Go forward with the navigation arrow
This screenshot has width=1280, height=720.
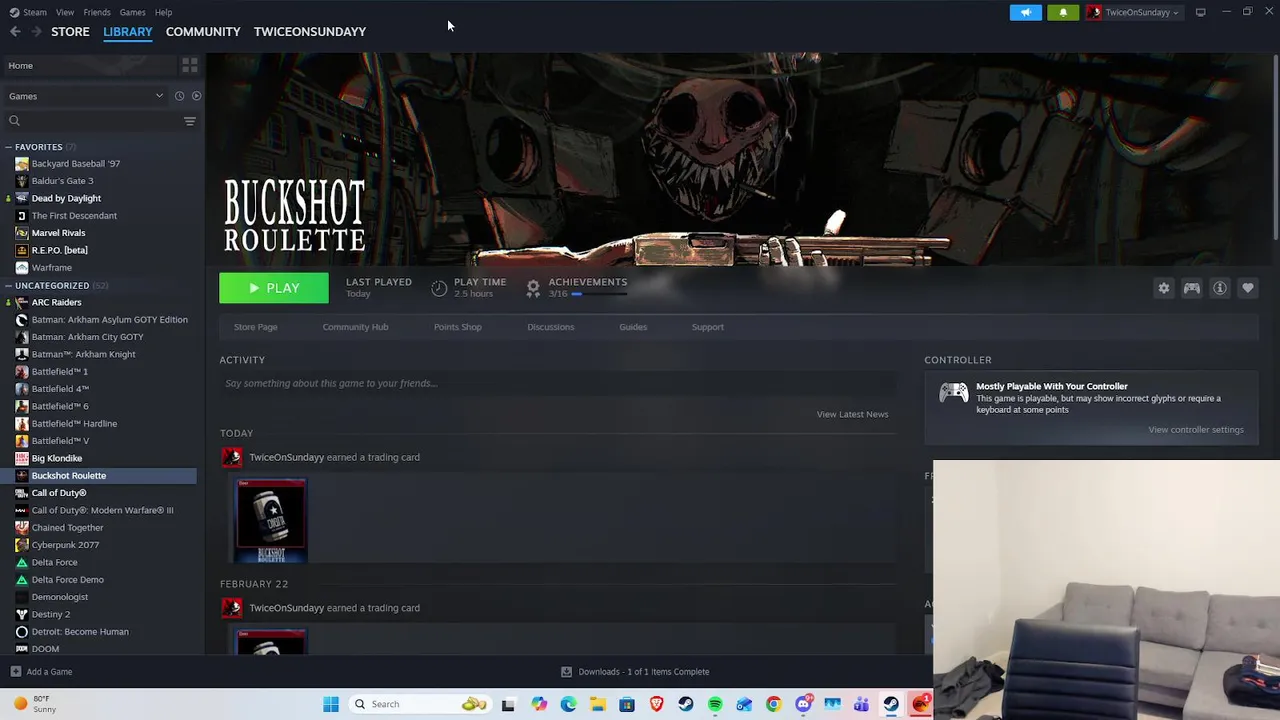[36, 32]
